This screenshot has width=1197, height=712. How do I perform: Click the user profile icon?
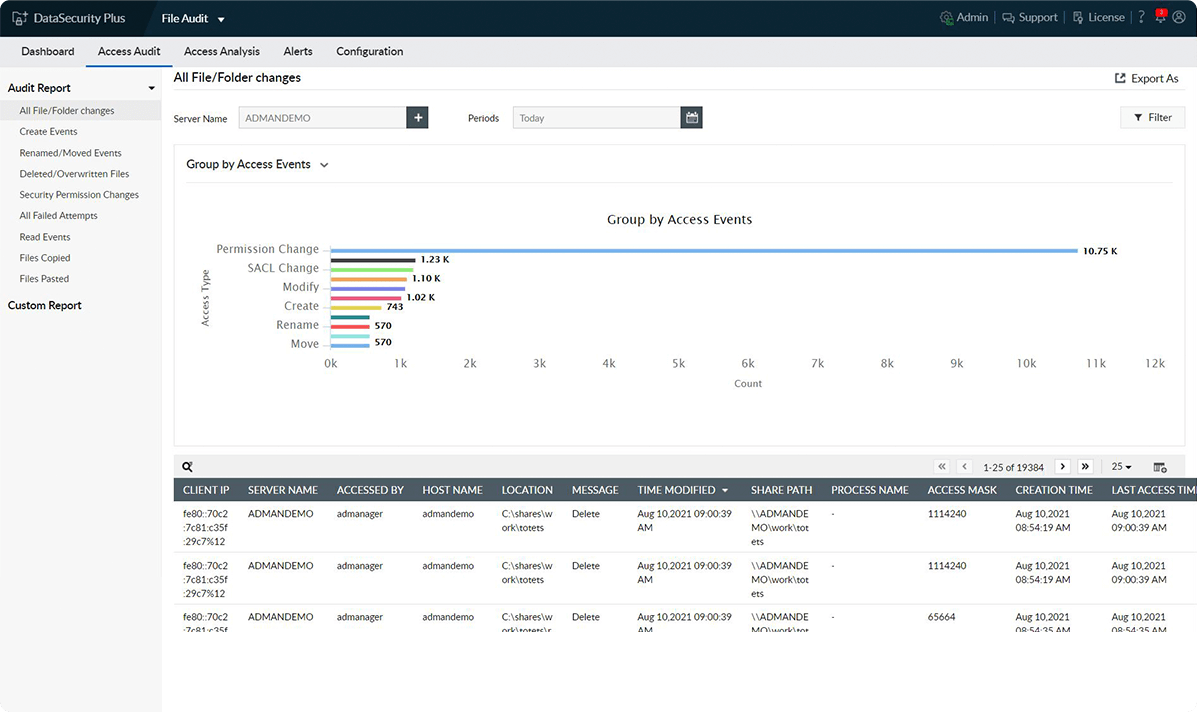click(x=1179, y=18)
